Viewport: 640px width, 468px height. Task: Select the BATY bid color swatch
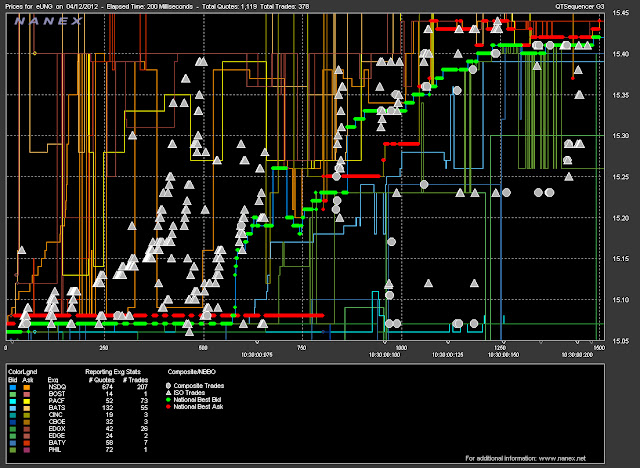(13, 443)
